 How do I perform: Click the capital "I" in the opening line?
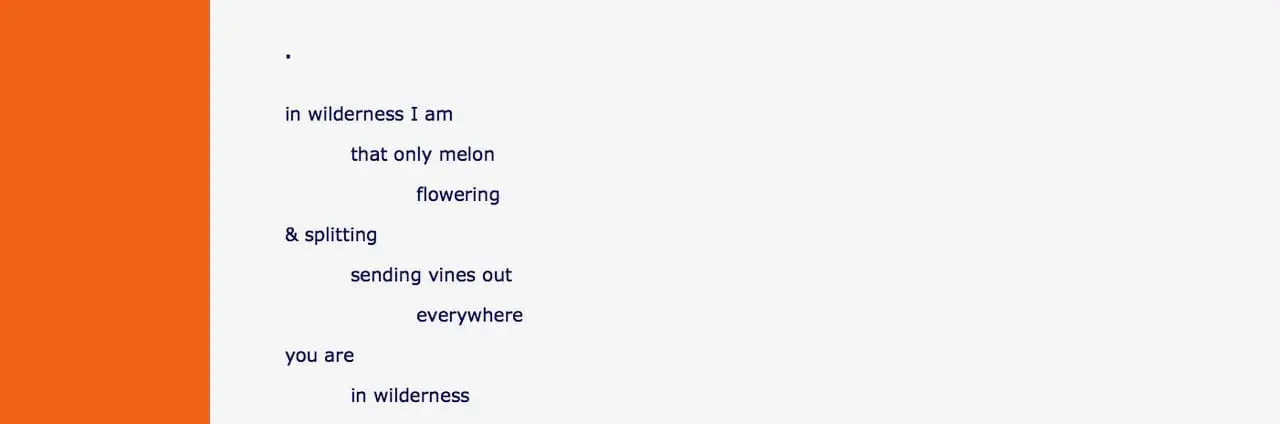tap(414, 114)
